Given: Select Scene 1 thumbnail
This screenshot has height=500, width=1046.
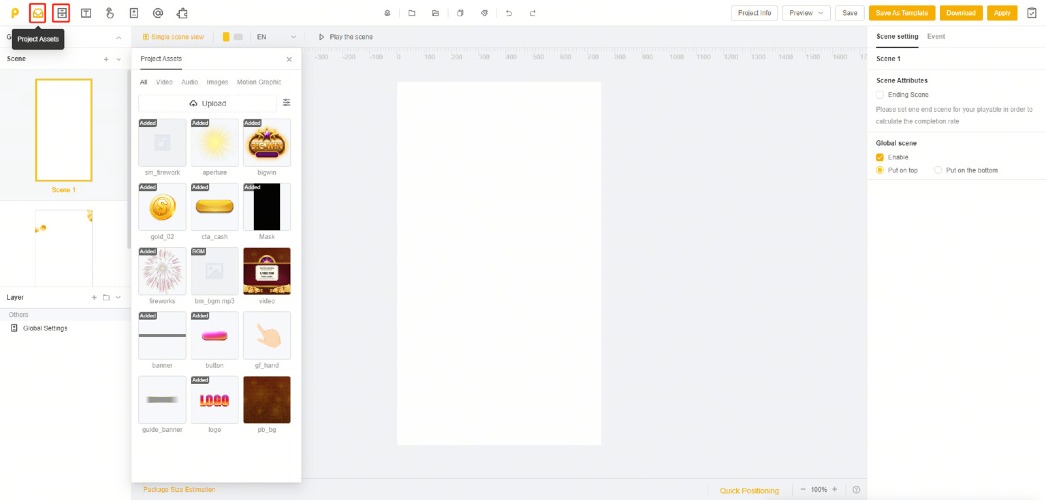Looking at the screenshot, I should [64, 130].
